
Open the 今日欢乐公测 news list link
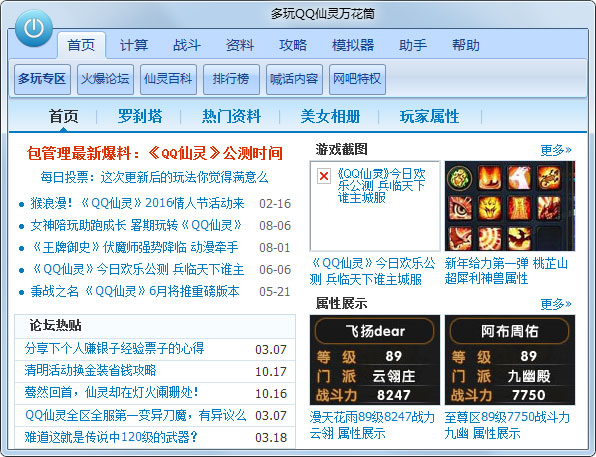coord(137,270)
